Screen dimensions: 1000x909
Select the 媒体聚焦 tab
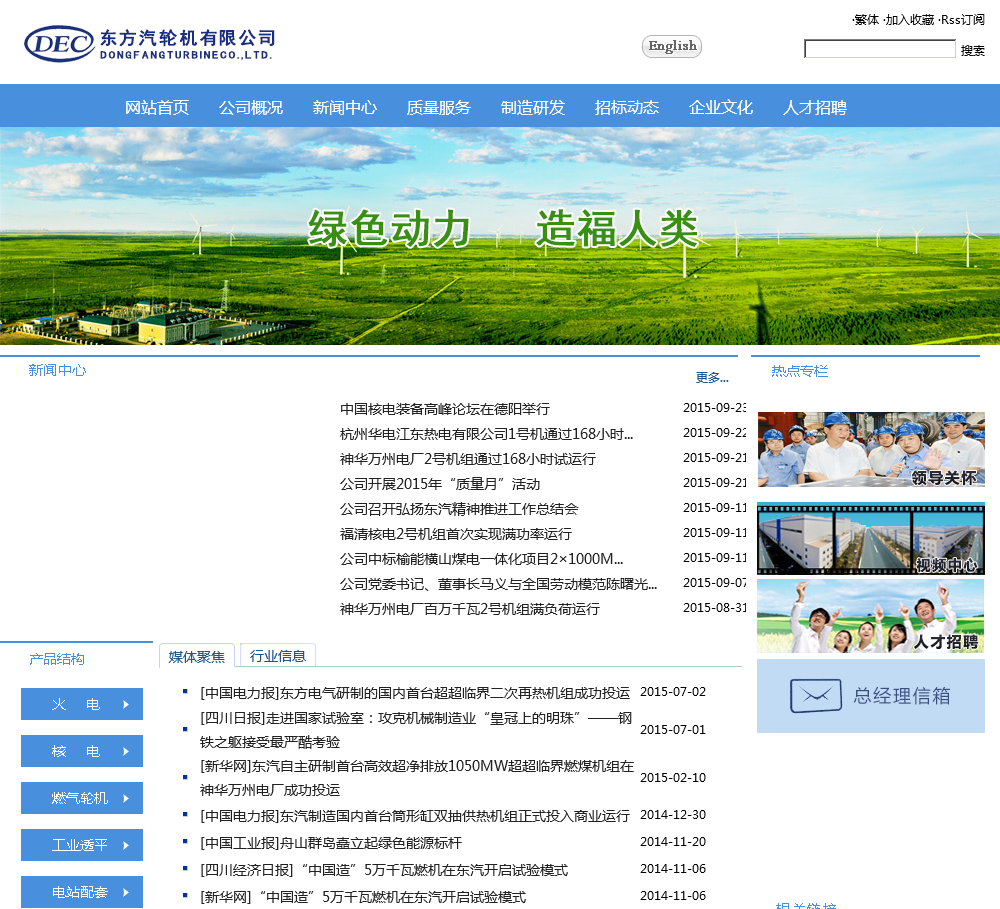coord(196,656)
